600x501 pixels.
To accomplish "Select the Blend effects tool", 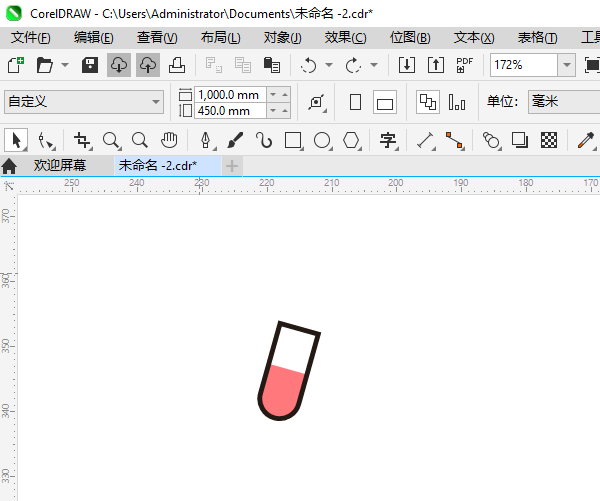I will click(492, 140).
